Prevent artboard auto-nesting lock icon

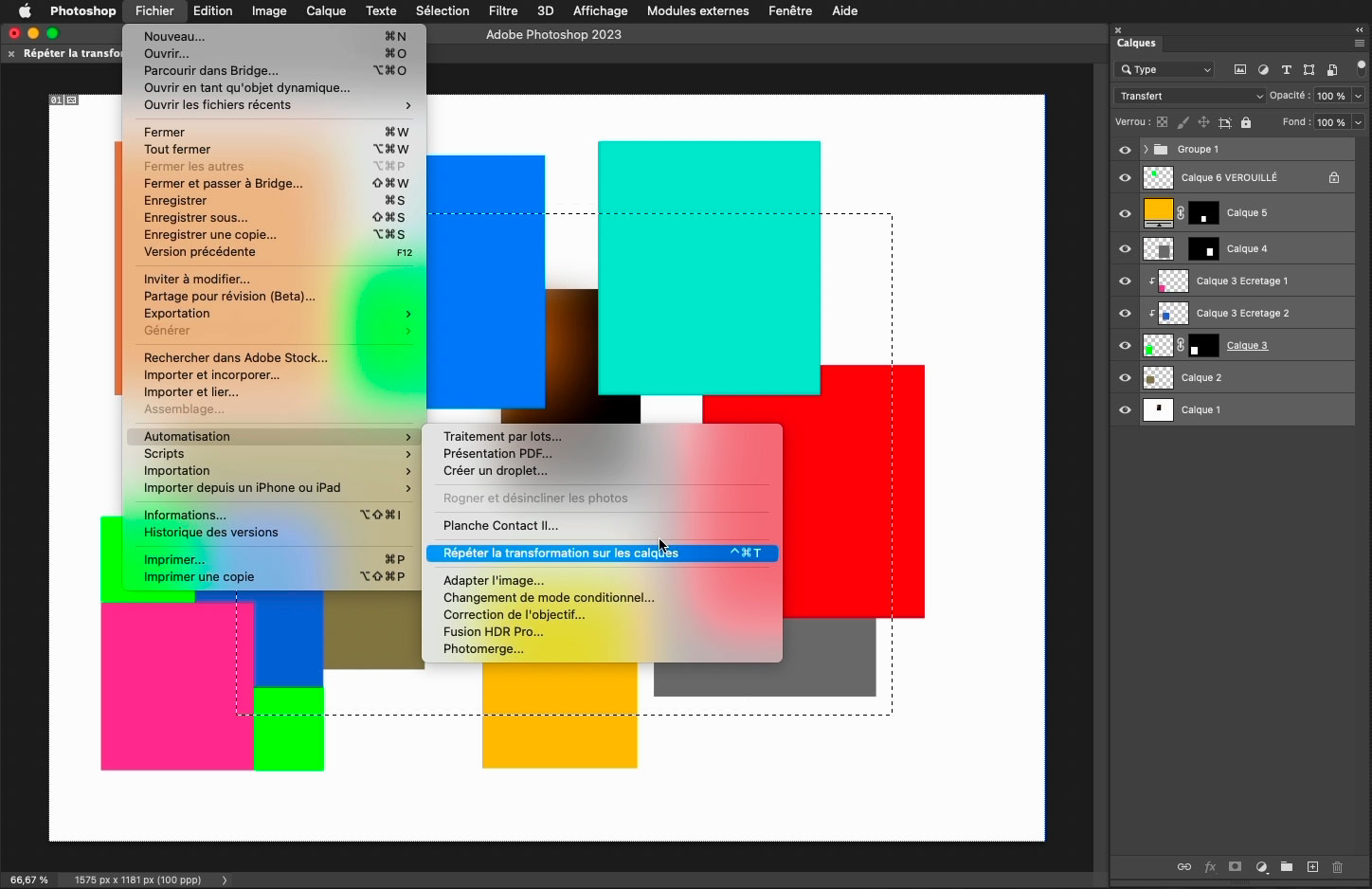click(x=1225, y=122)
